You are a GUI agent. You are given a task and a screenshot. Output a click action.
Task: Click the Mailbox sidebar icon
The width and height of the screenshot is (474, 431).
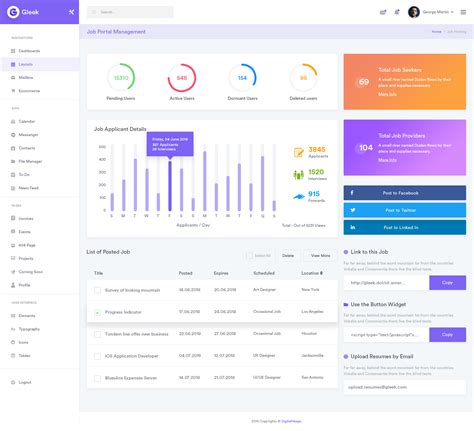tap(13, 77)
